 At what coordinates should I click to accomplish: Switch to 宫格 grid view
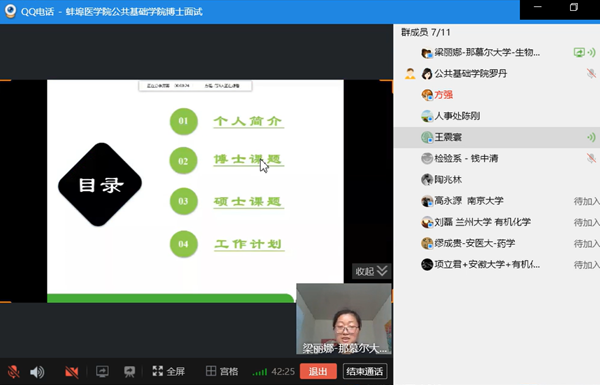point(222,371)
